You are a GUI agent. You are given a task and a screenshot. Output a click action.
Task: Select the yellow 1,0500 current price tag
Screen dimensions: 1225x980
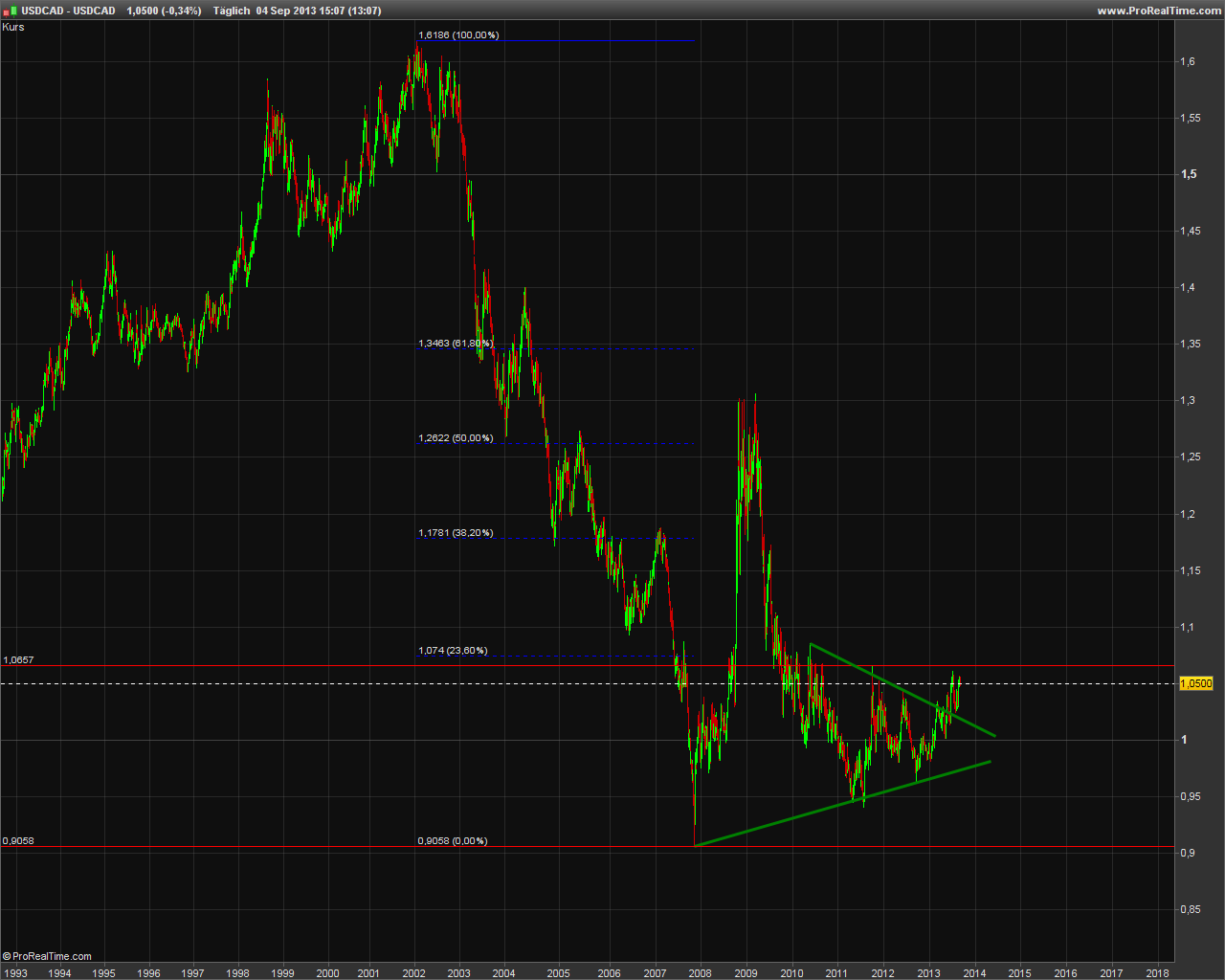[1196, 683]
